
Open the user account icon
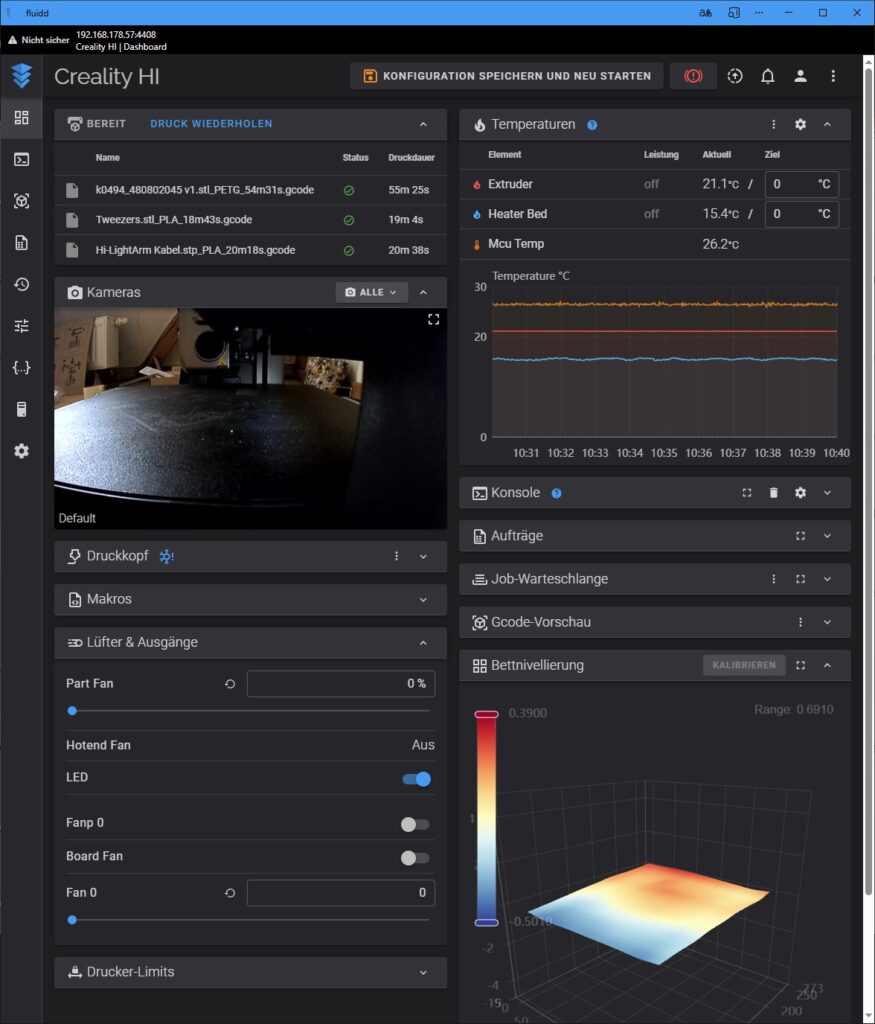(800, 76)
